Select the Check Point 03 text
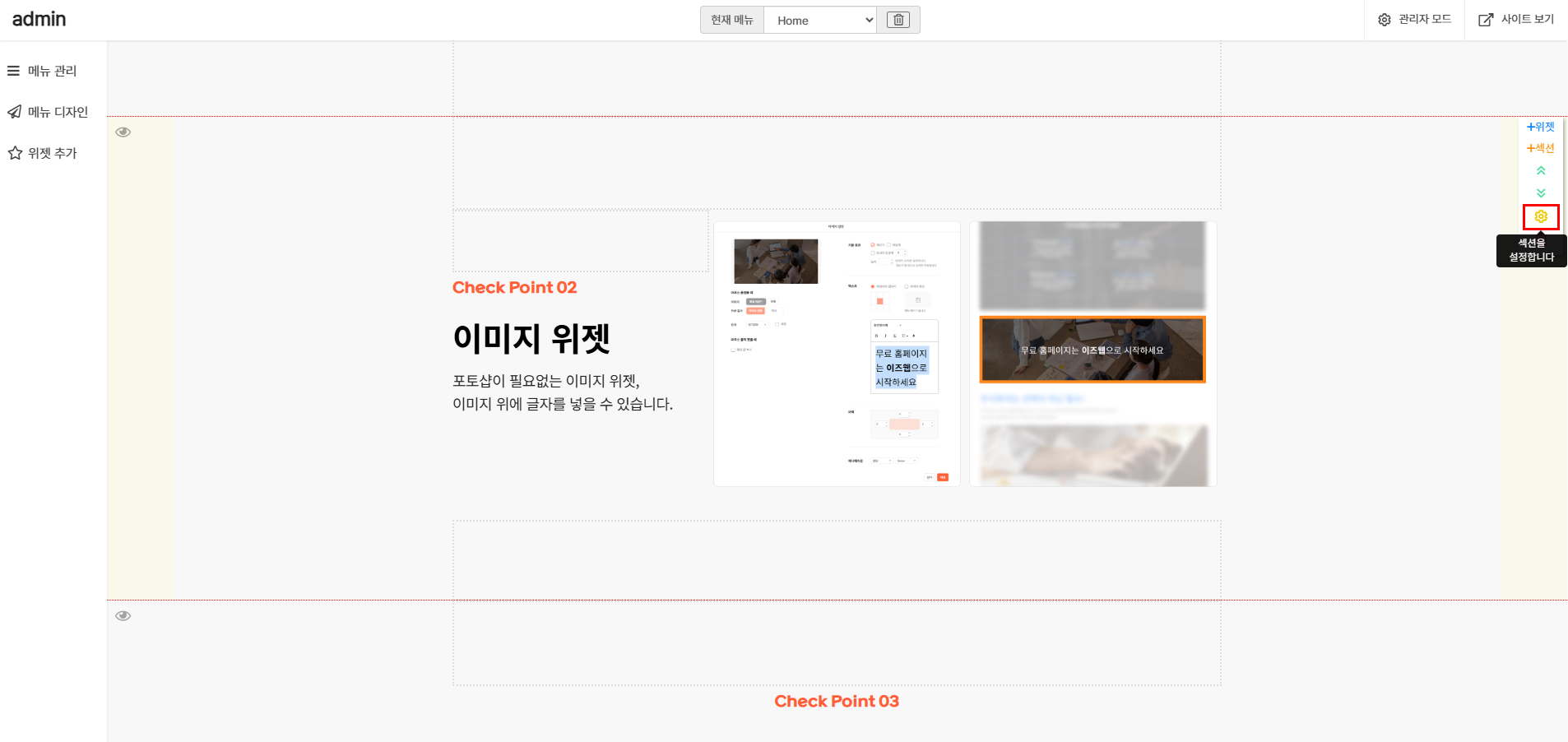This screenshot has height=742, width=1568. pyautogui.click(x=837, y=701)
